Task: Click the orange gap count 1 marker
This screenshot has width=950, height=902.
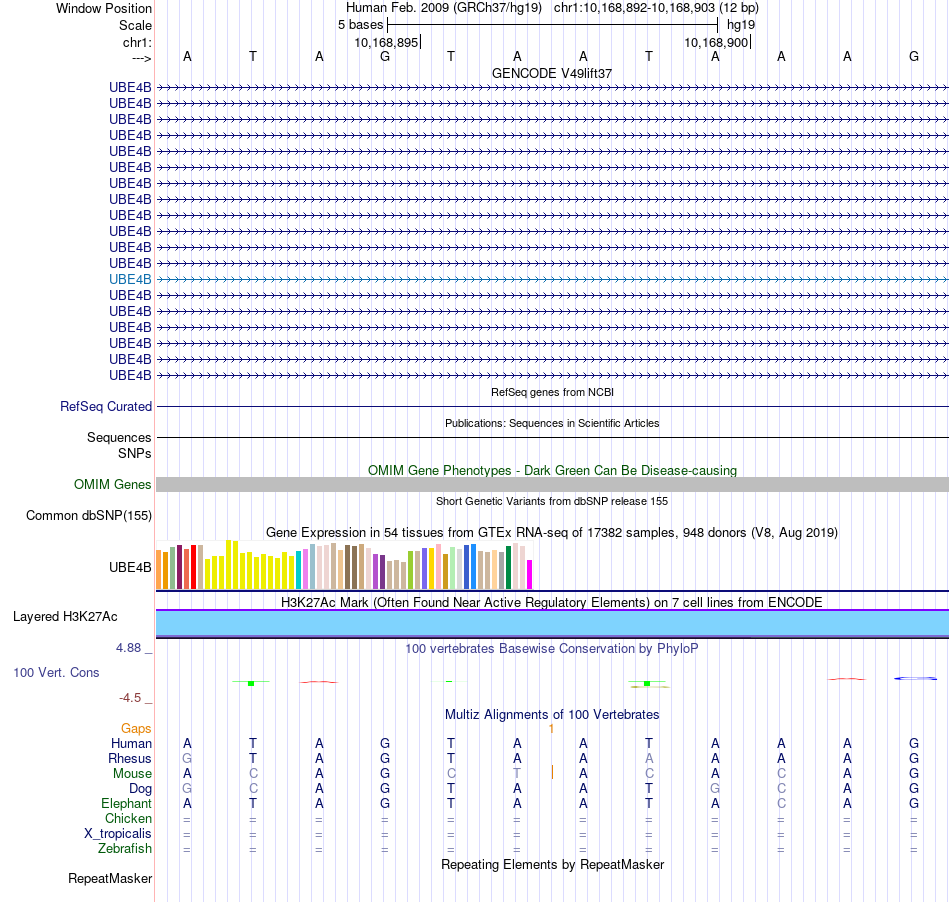Action: coord(551,729)
